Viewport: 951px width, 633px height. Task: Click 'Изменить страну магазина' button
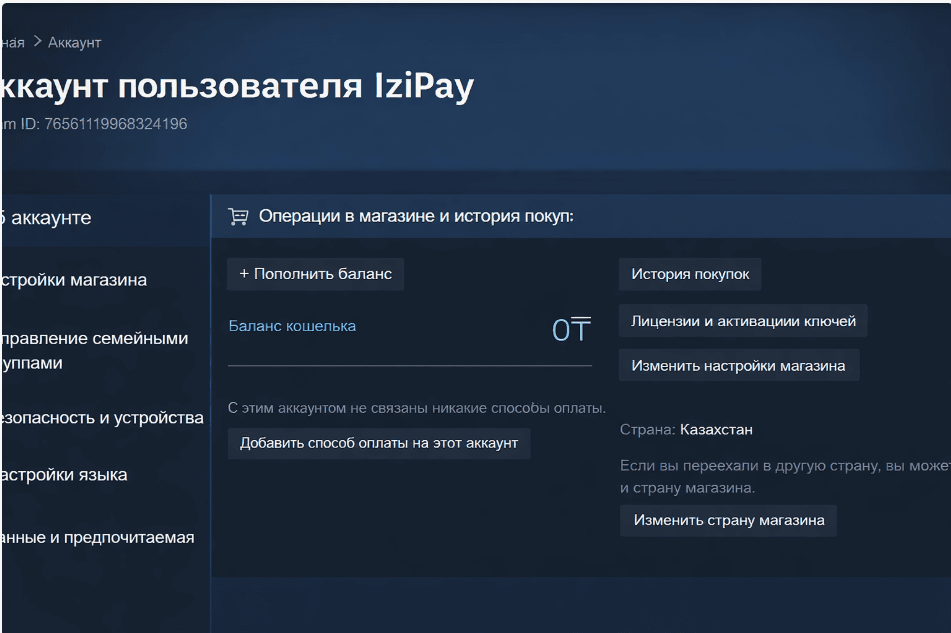(728, 520)
